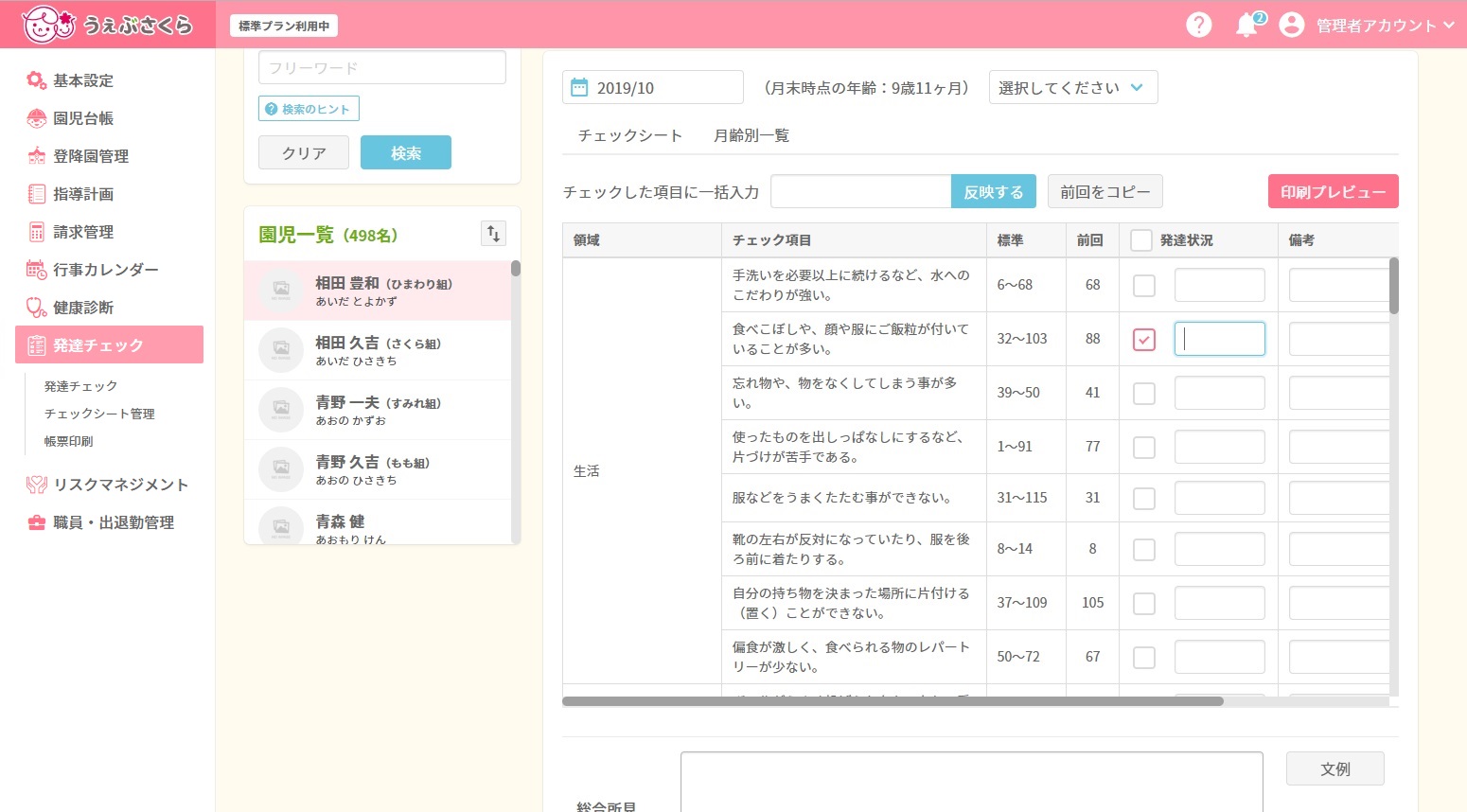This screenshot has height=812, width=1467.
Task: Click the うぇぶさくら logo icon
Action: point(48,25)
